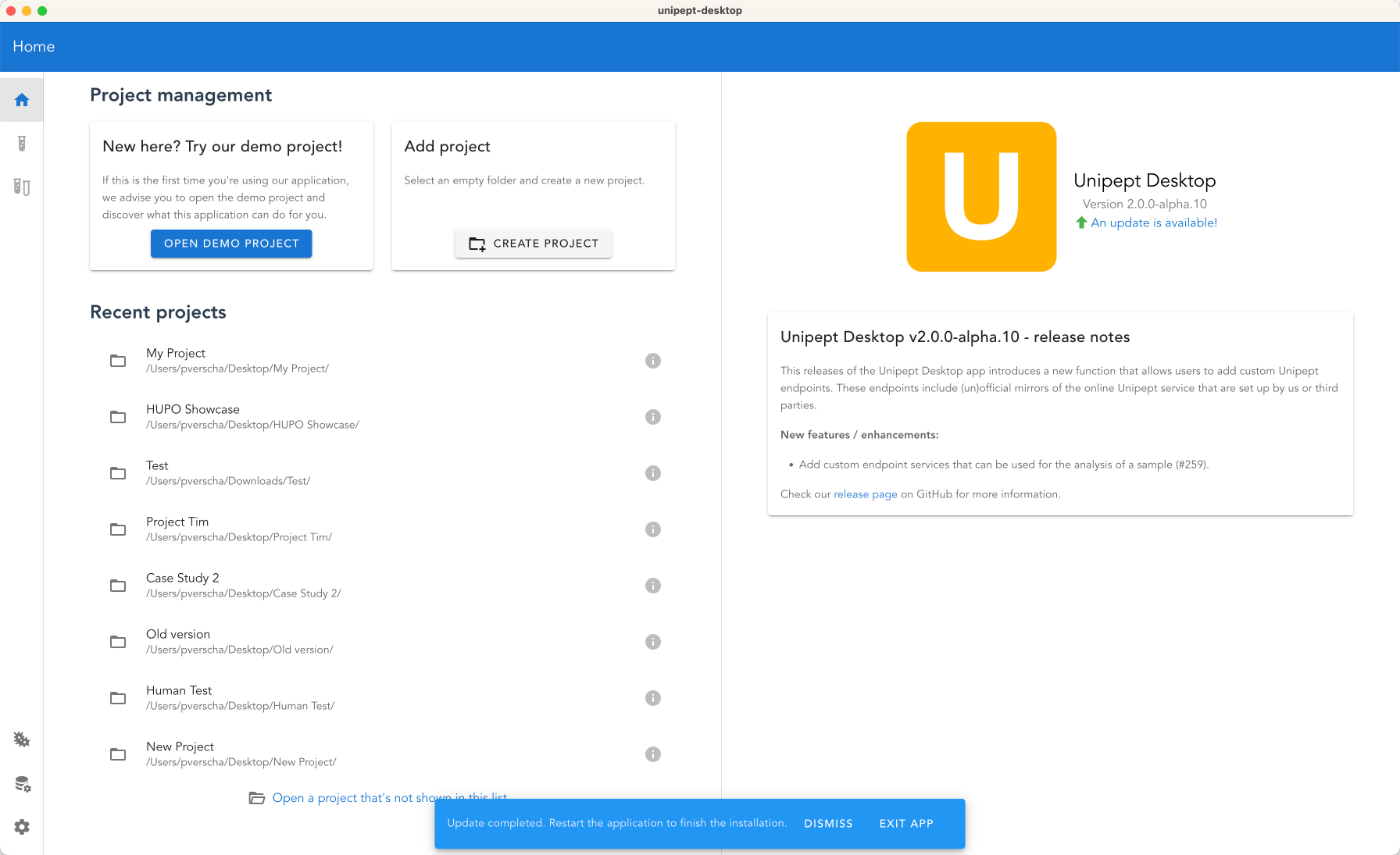Show info for the New Project entry

(653, 753)
